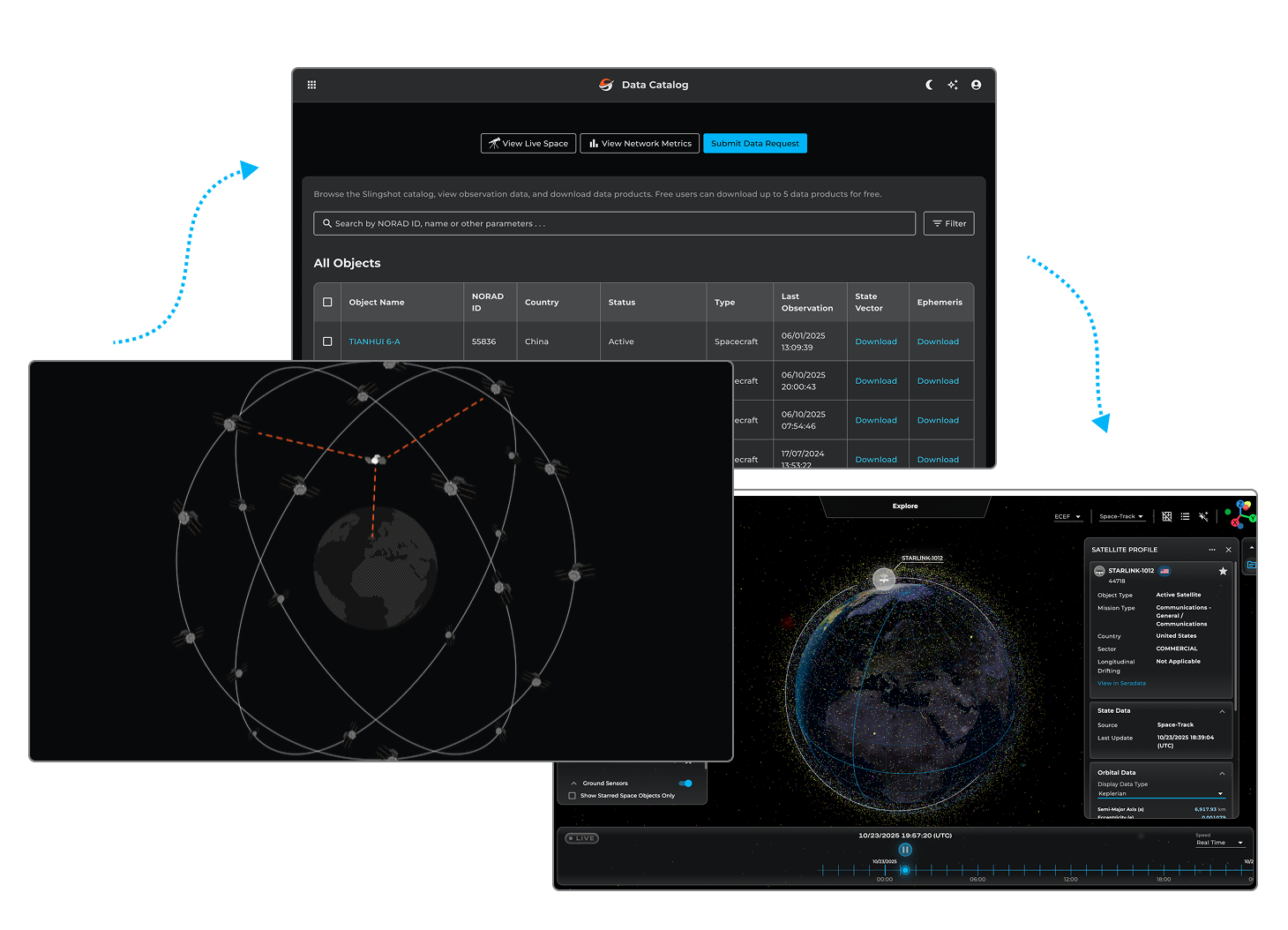Disable the Ground Sensors toggle

686,783
